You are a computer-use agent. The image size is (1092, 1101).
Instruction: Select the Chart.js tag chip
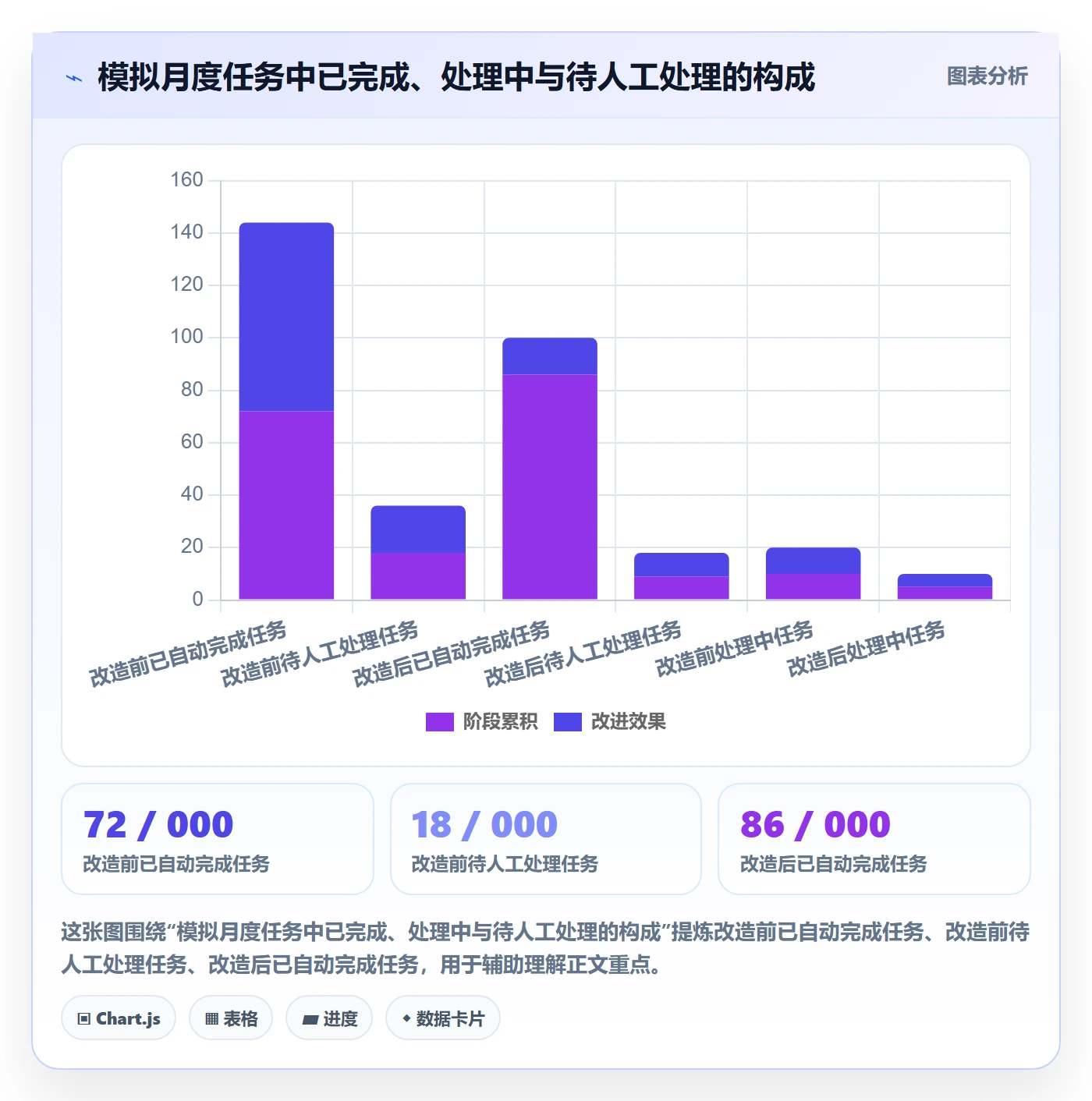pyautogui.click(x=119, y=1018)
